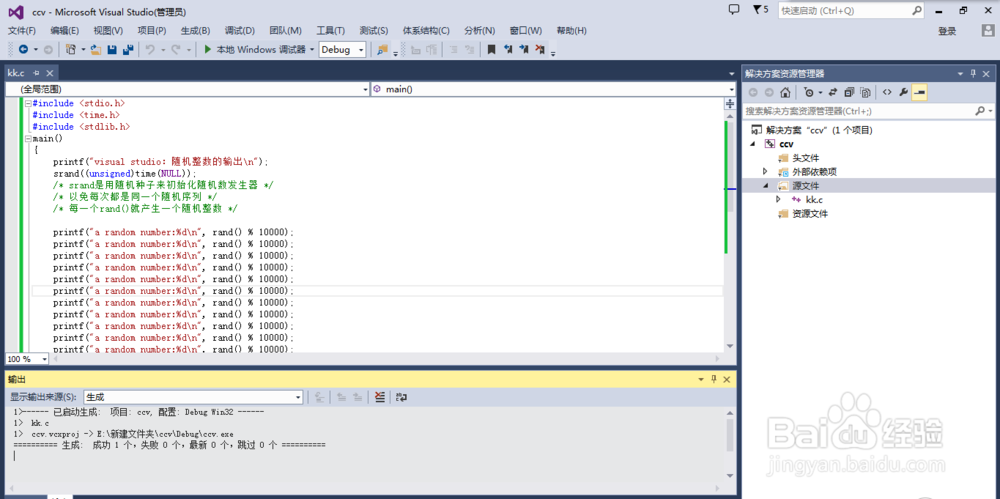
Task: Click the Undo arrow icon
Action: click(150, 49)
